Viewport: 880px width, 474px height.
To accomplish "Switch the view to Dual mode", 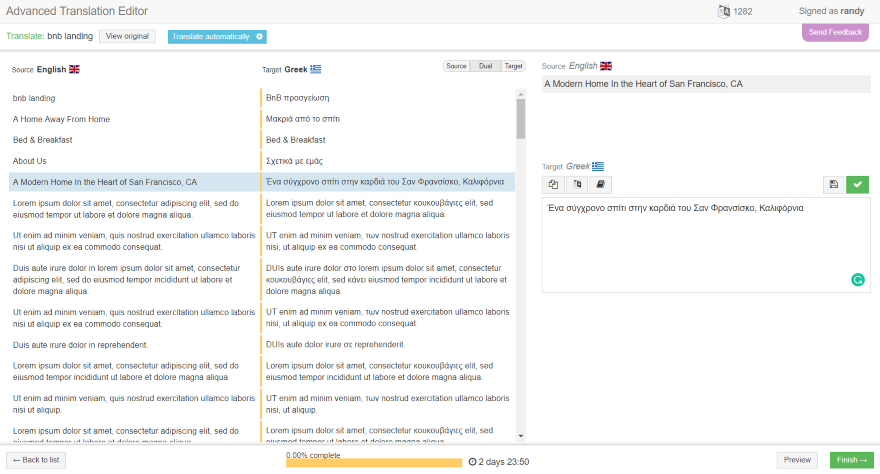I will tap(485, 66).
